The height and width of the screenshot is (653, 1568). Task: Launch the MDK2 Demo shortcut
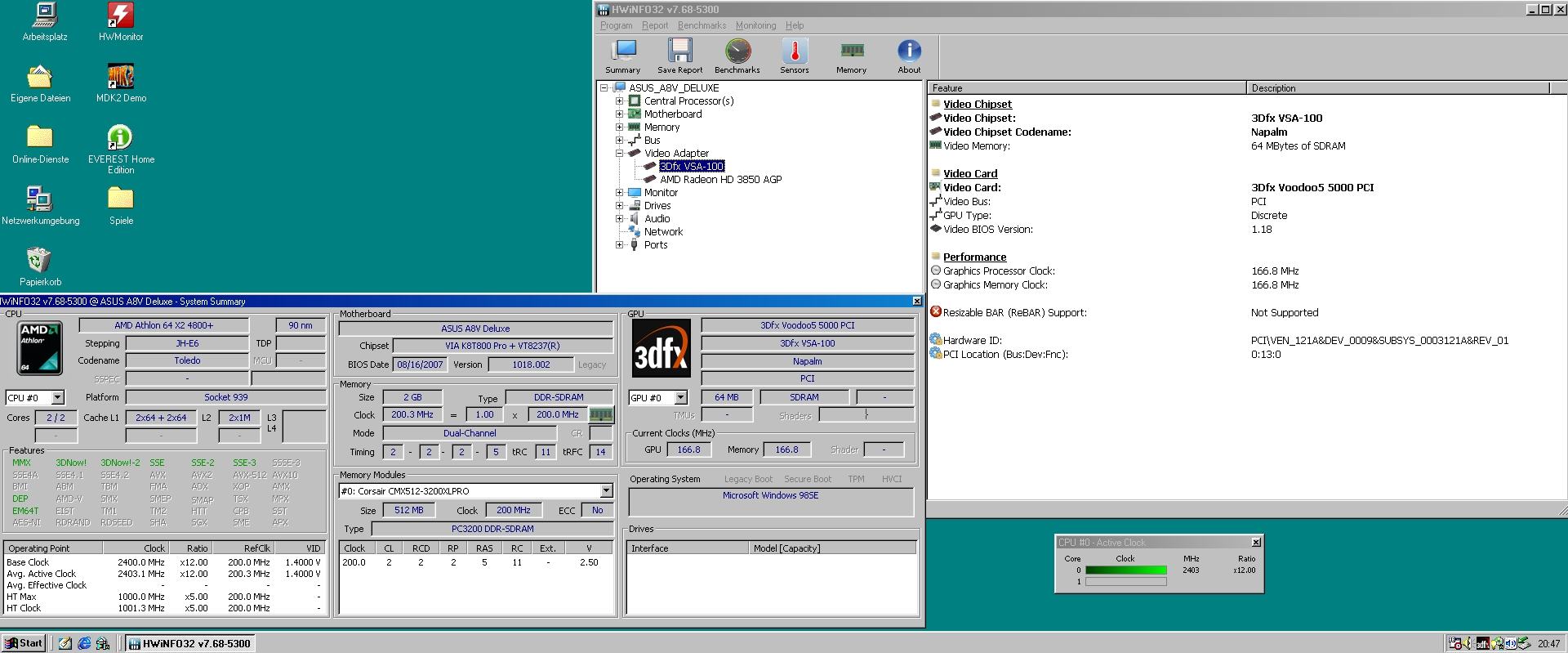point(121,83)
